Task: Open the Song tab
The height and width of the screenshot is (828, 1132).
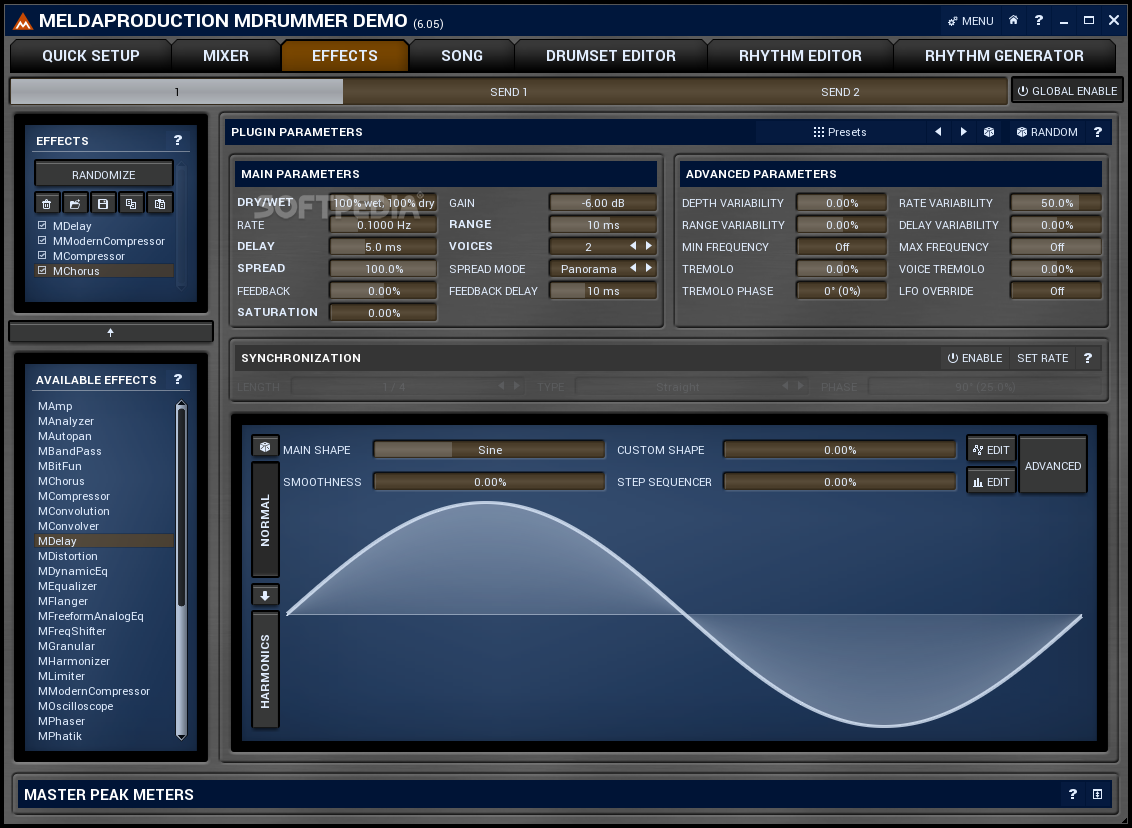Action: coord(462,56)
